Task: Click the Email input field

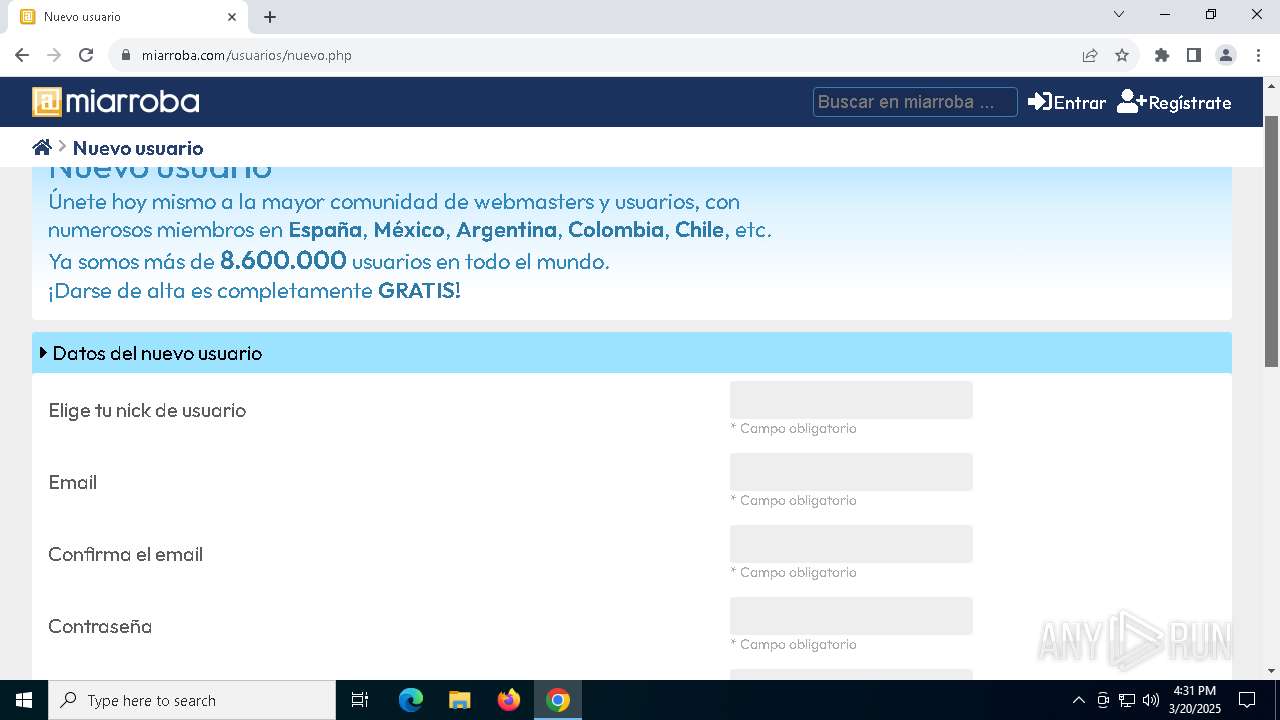Action: (x=851, y=472)
